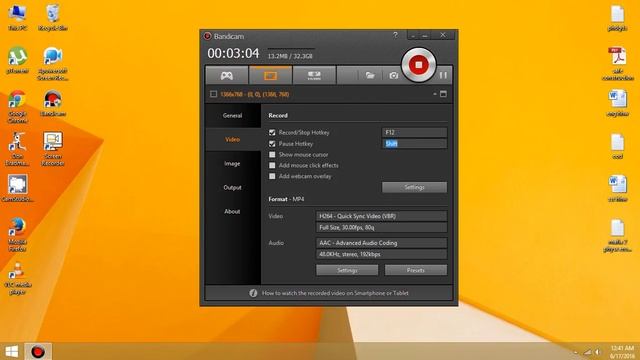The width and height of the screenshot is (640, 360).
Task: Select the uTorrent desktop shortcut
Action: (18, 60)
